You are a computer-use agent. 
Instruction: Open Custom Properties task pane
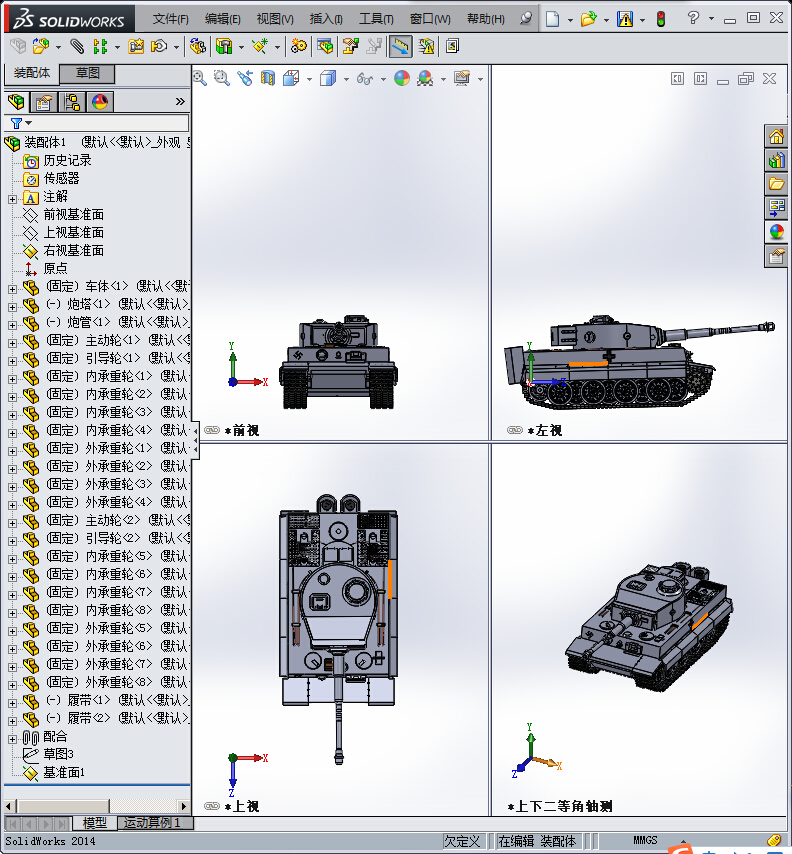click(x=776, y=255)
